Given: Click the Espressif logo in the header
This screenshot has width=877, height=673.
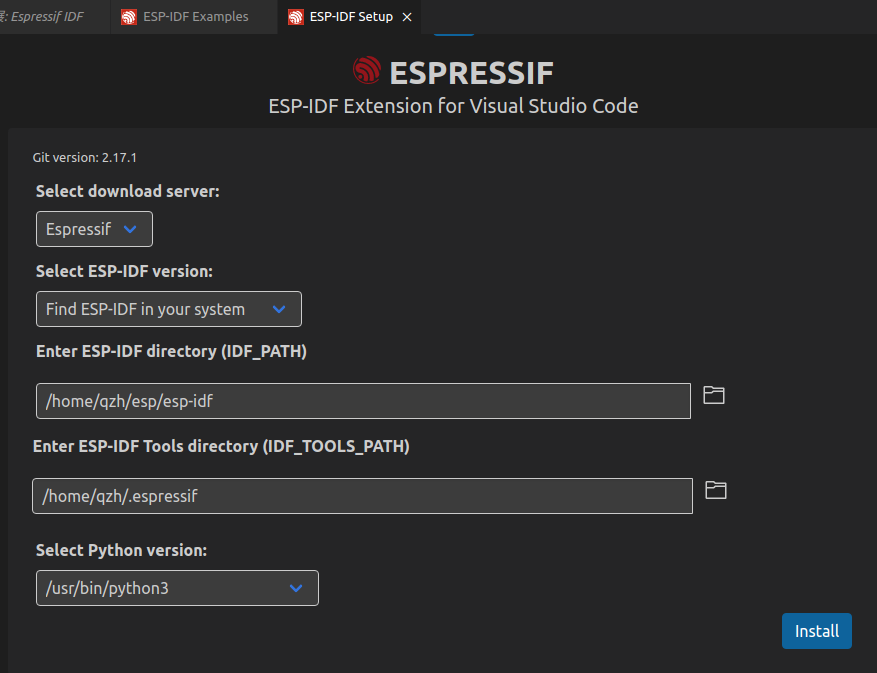Looking at the screenshot, I should tap(367, 70).
